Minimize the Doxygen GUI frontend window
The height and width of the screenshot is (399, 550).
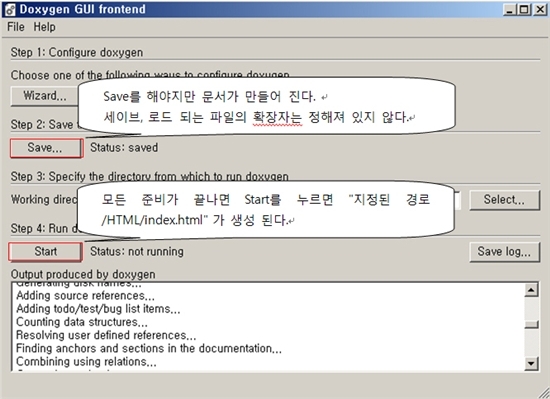510,9
